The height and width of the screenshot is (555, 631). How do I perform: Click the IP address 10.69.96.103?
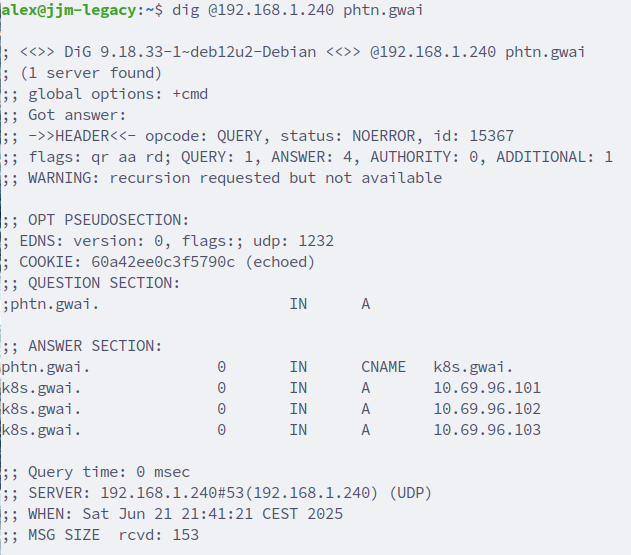click(487, 430)
